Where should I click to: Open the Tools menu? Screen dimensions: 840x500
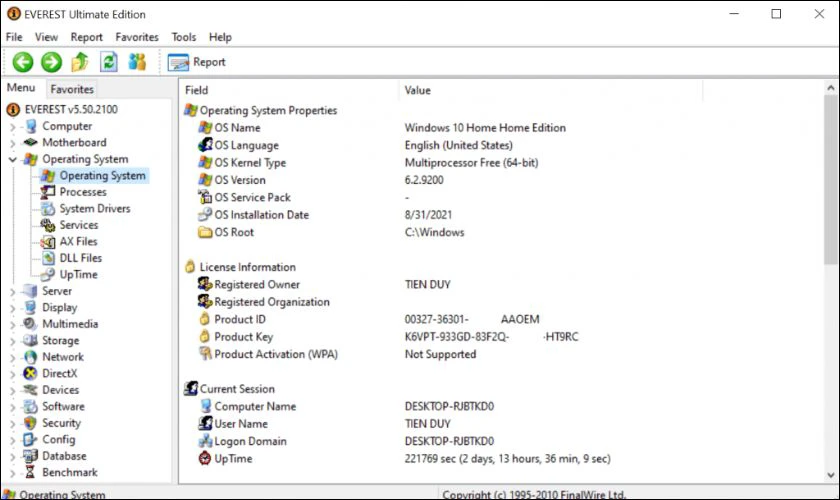(183, 37)
